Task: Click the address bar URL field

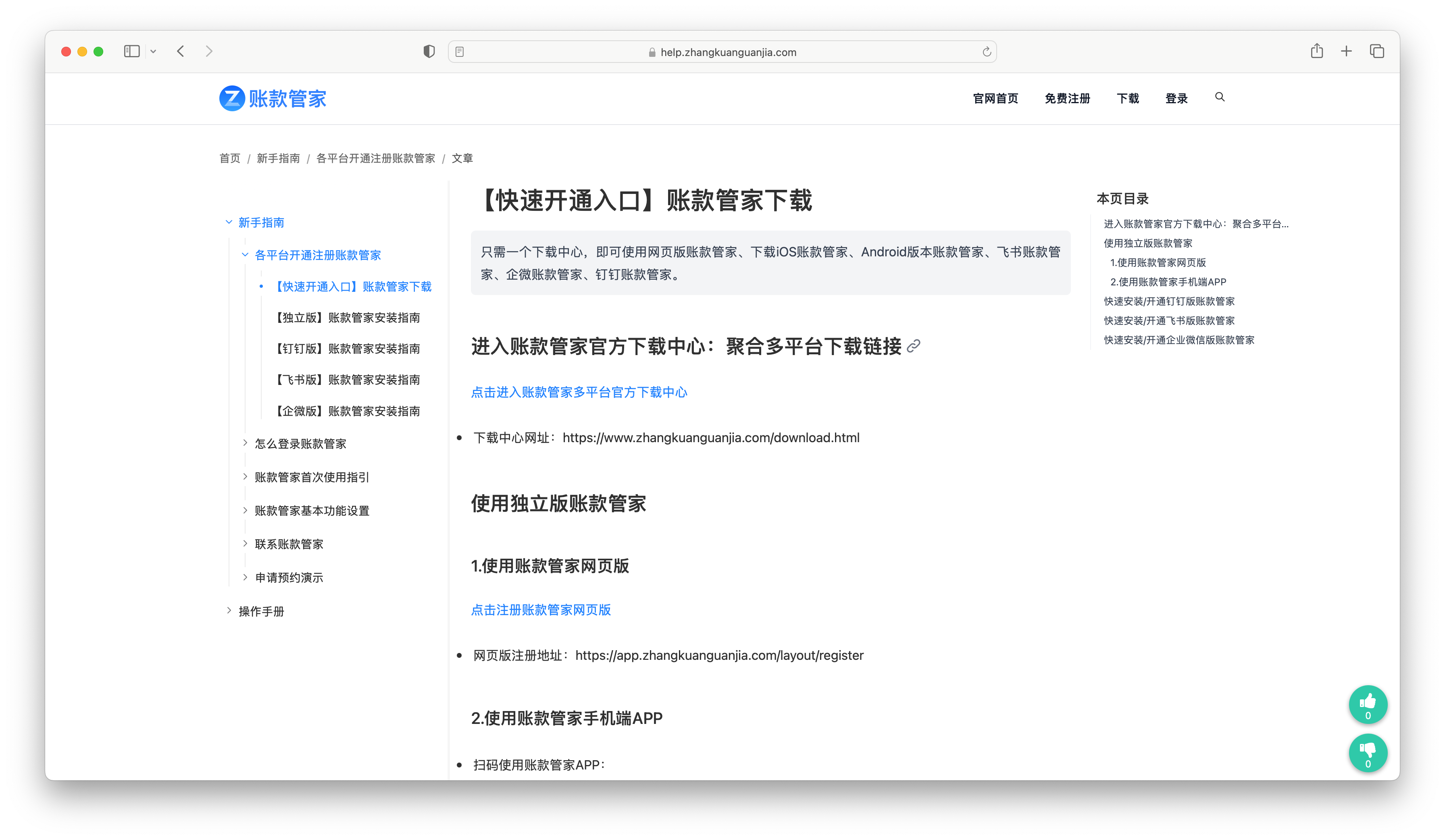Action: [x=722, y=52]
